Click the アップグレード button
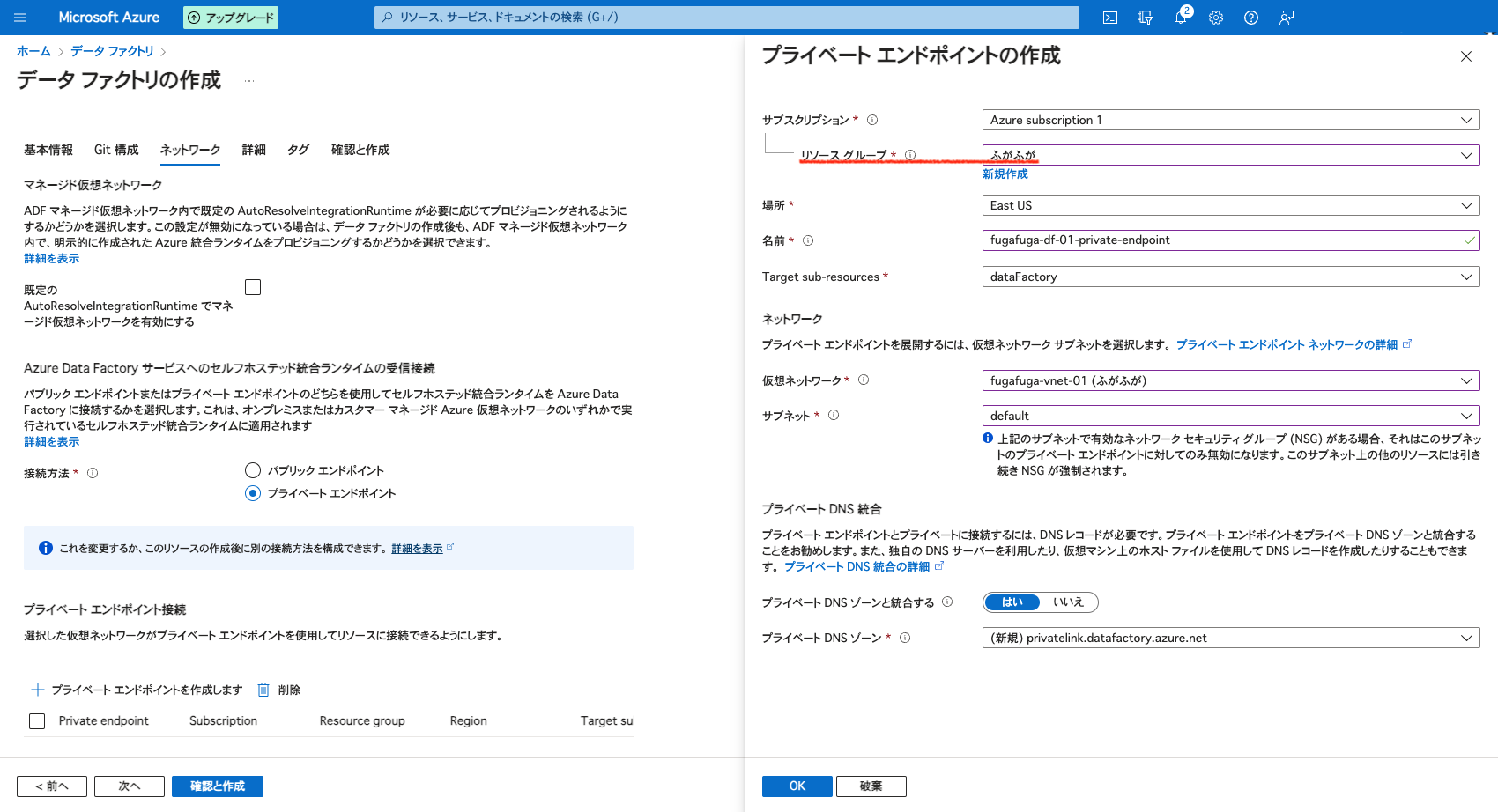The height and width of the screenshot is (812, 1498). coord(231,18)
